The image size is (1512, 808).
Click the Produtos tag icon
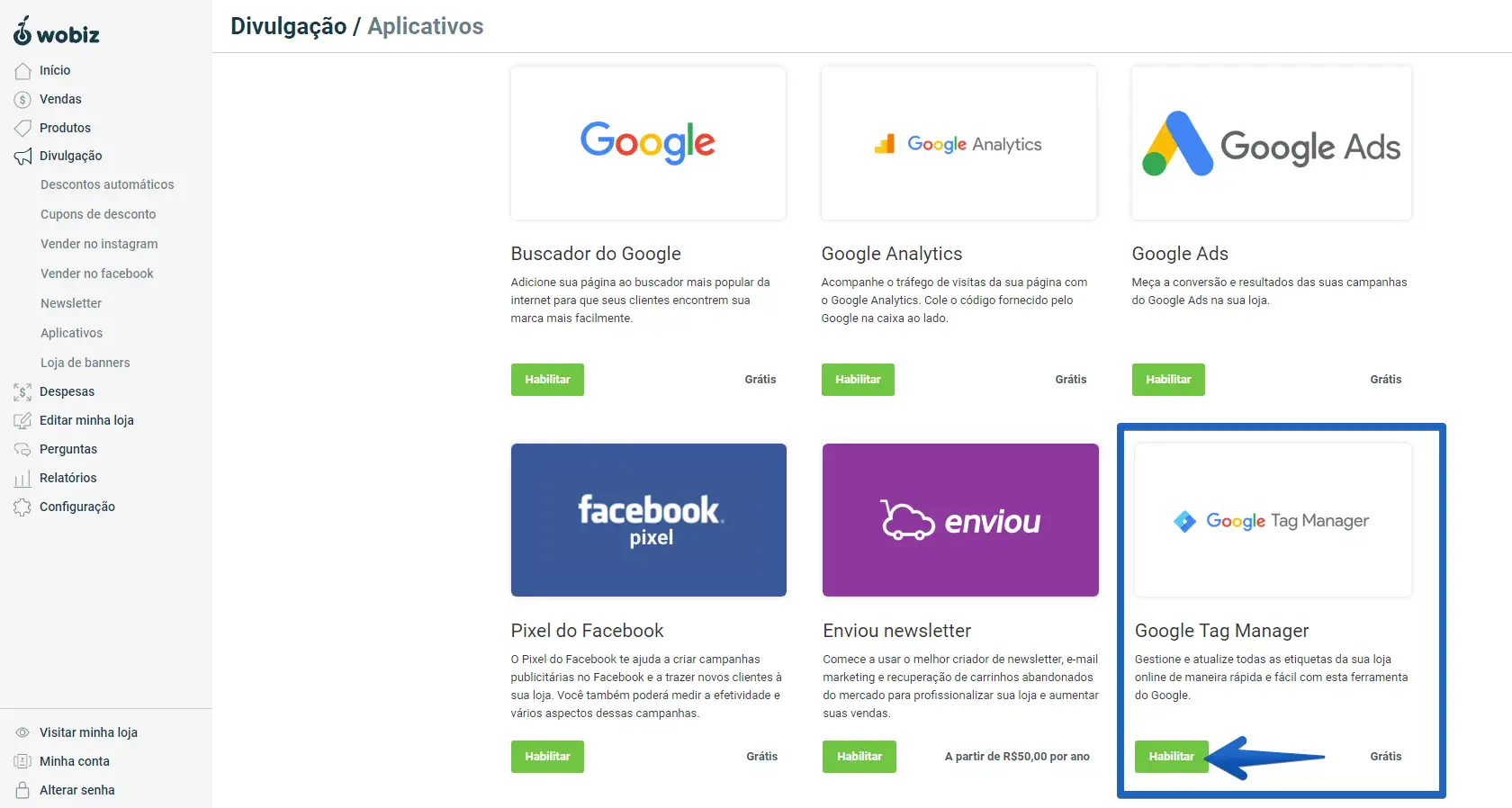click(x=22, y=129)
